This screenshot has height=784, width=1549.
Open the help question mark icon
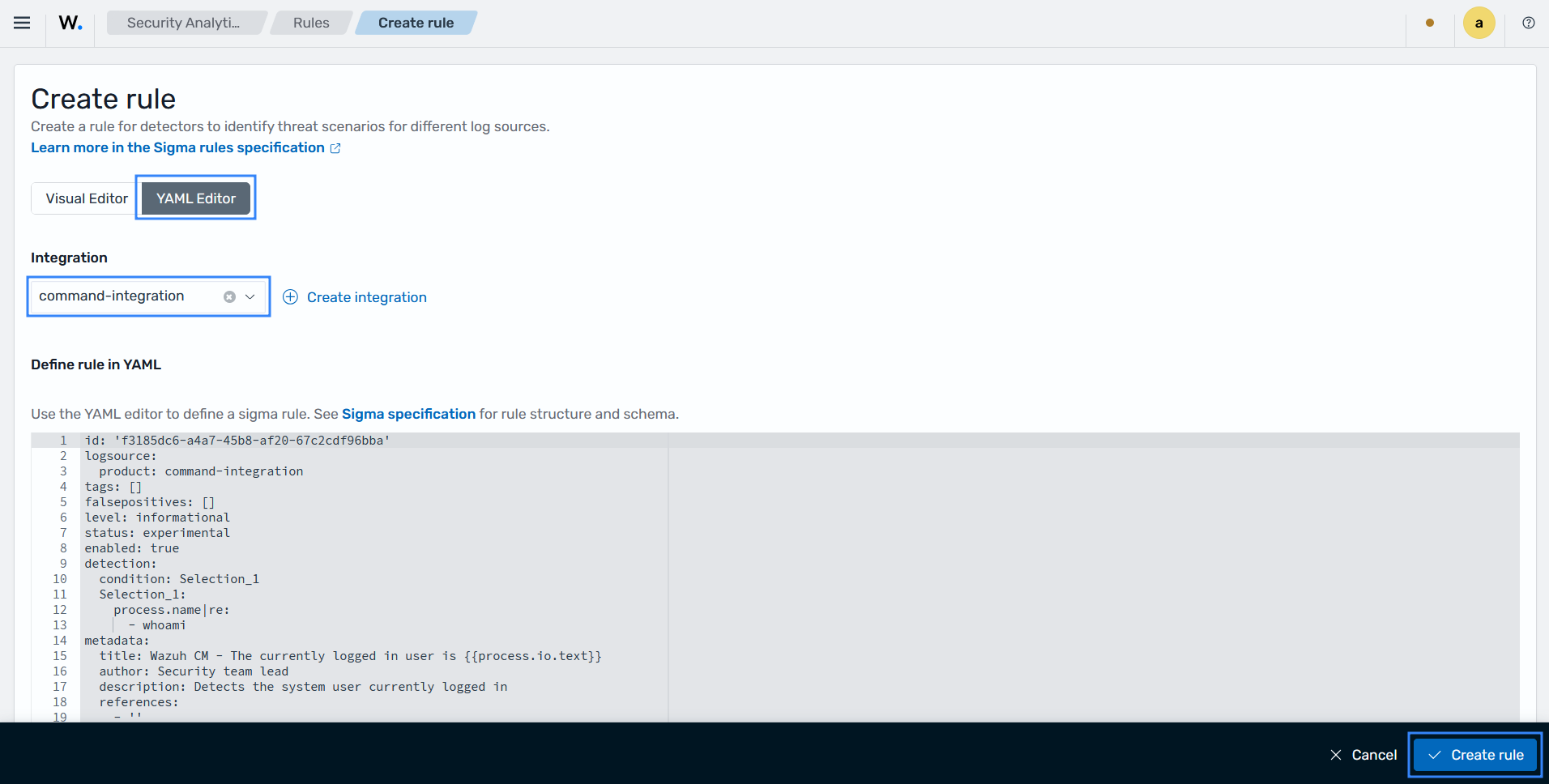point(1528,23)
